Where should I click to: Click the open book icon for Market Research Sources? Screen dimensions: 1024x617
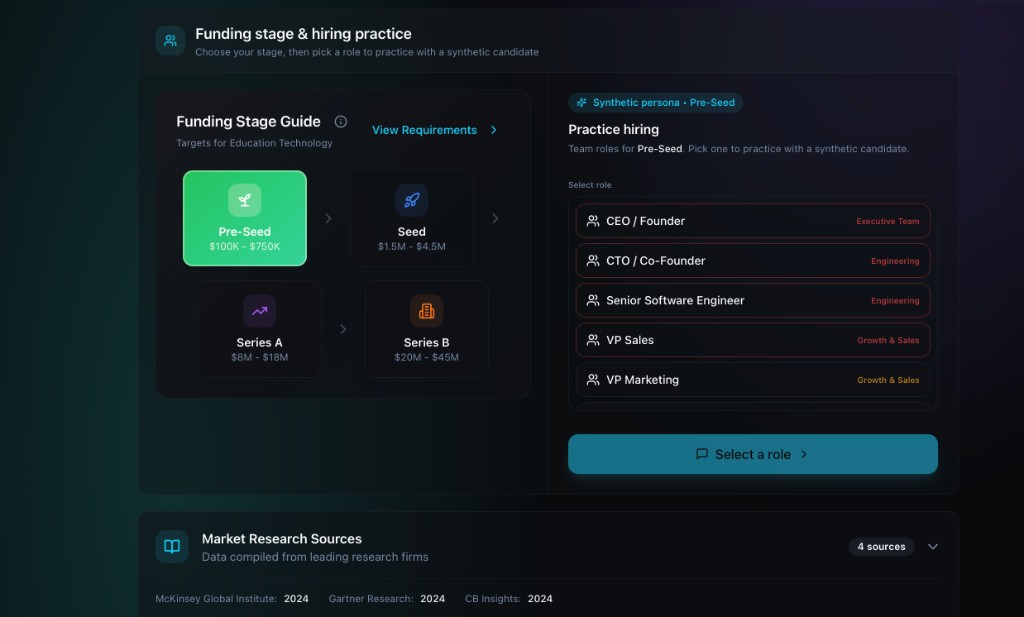point(172,546)
